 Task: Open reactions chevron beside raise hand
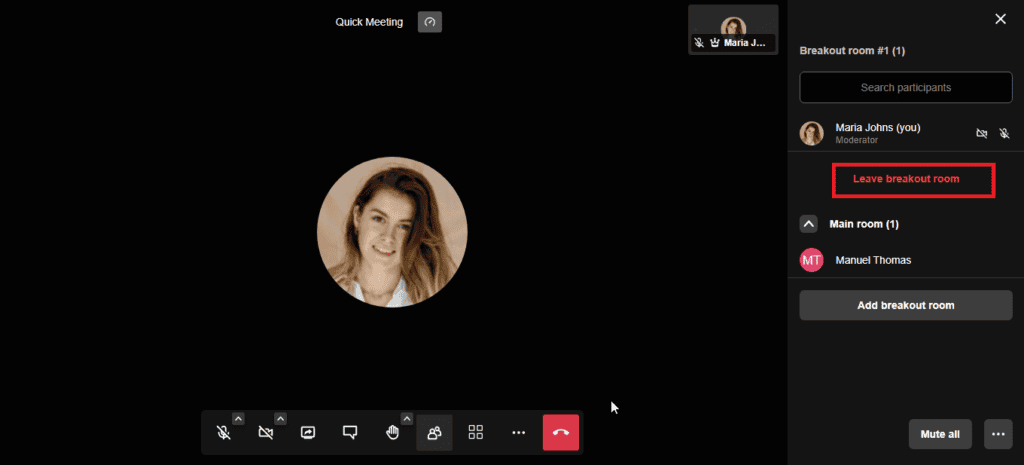[407, 419]
